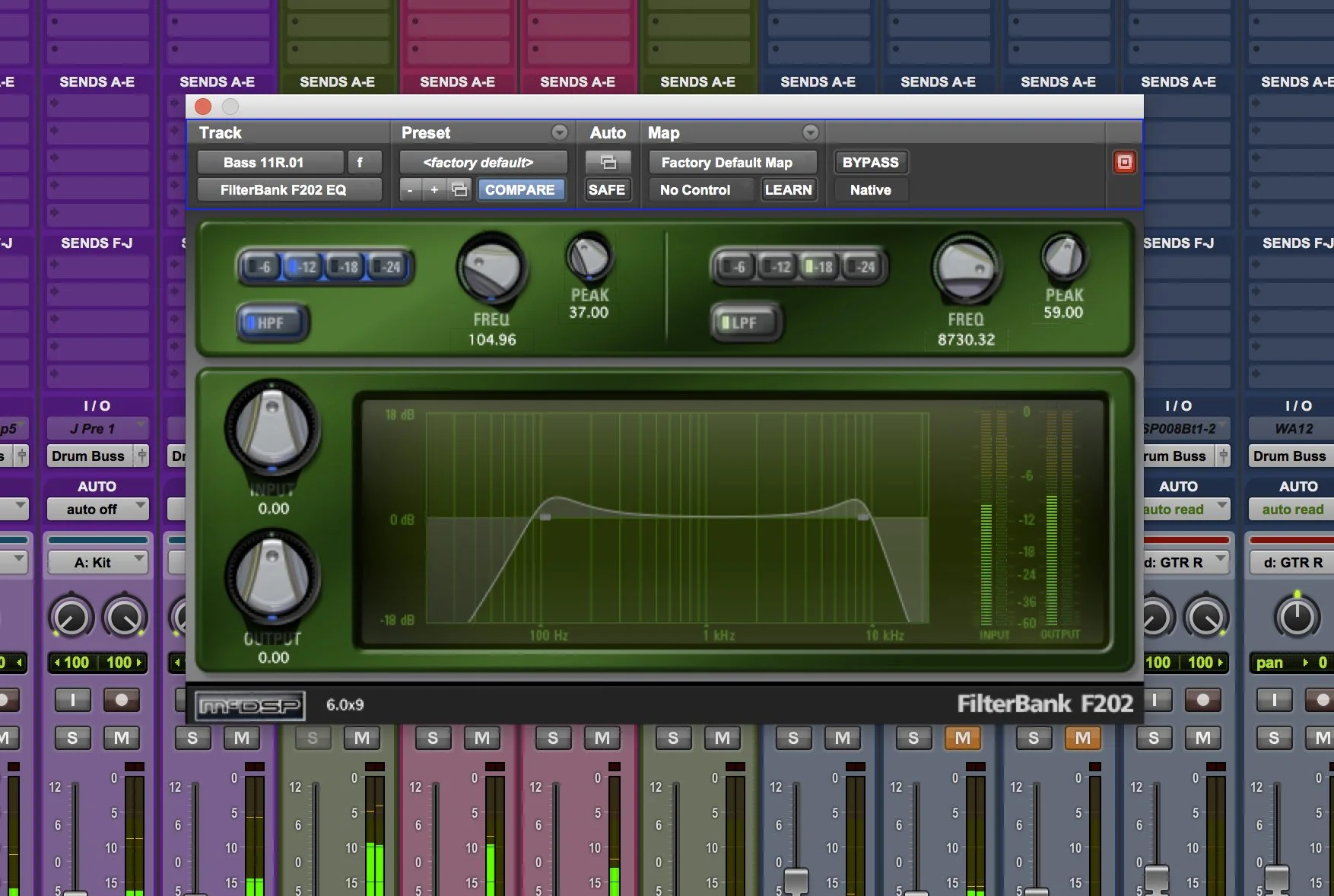Screen dimensions: 1334x896
Task: Click the INPUT gain knob
Action: [272, 428]
